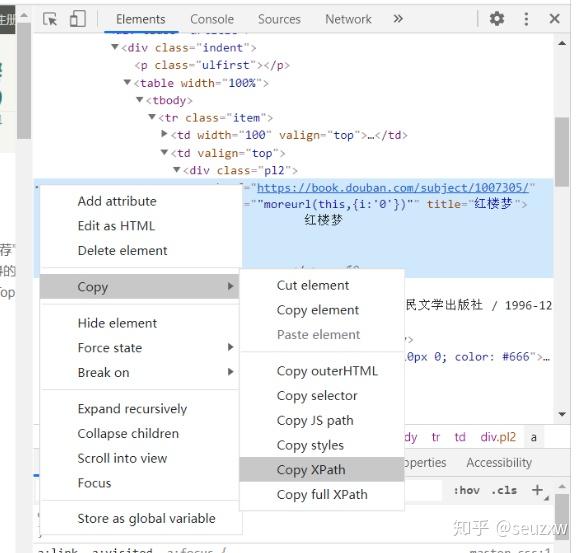Open the Force state submenu
Screen dimensions: 584x553
tap(139, 348)
